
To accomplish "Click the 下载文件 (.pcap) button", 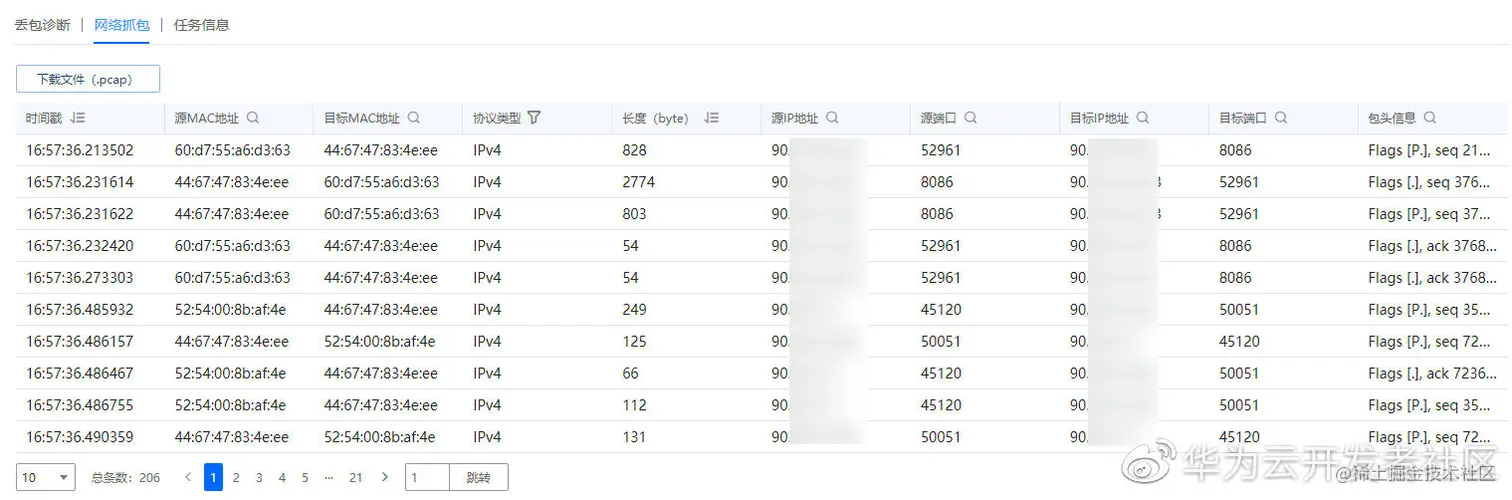I will (88, 79).
